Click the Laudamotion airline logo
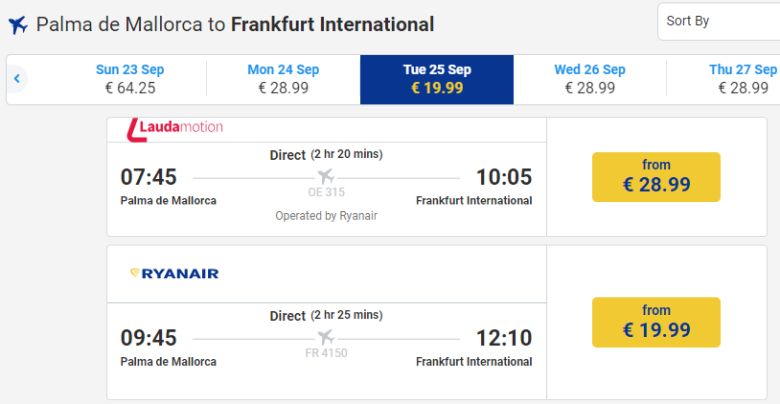 point(175,128)
